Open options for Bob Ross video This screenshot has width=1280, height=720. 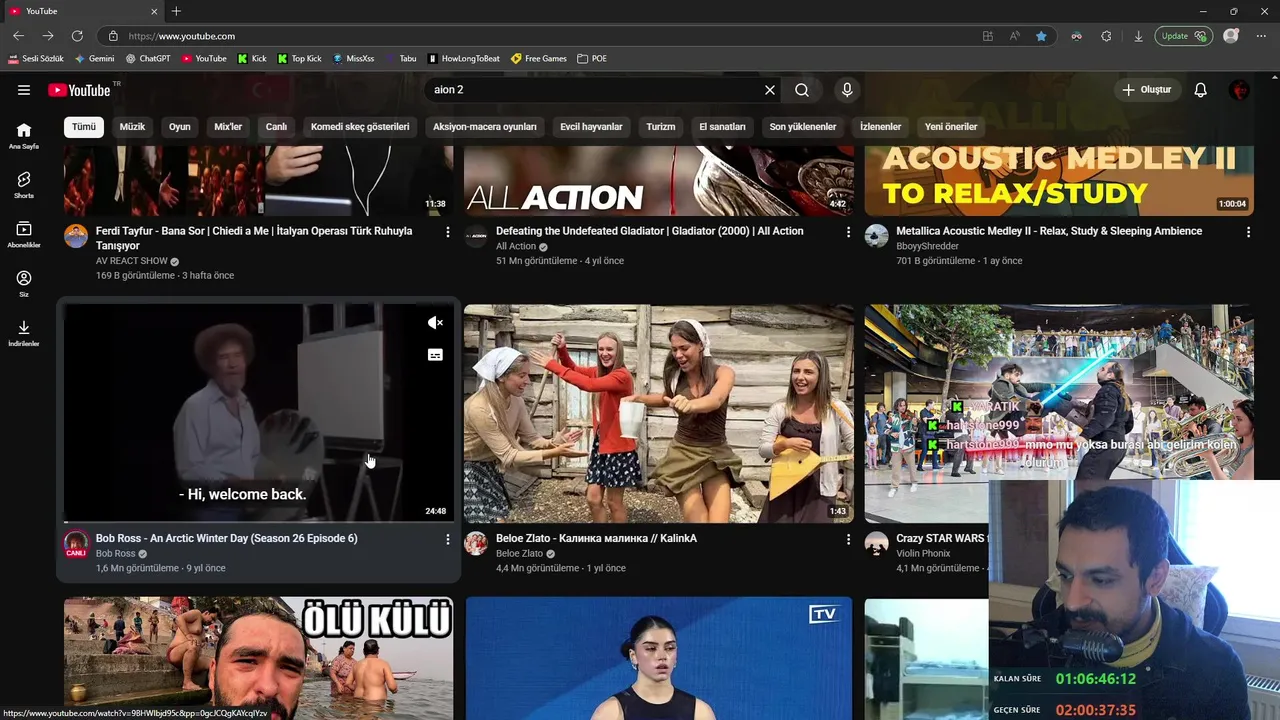point(447,539)
